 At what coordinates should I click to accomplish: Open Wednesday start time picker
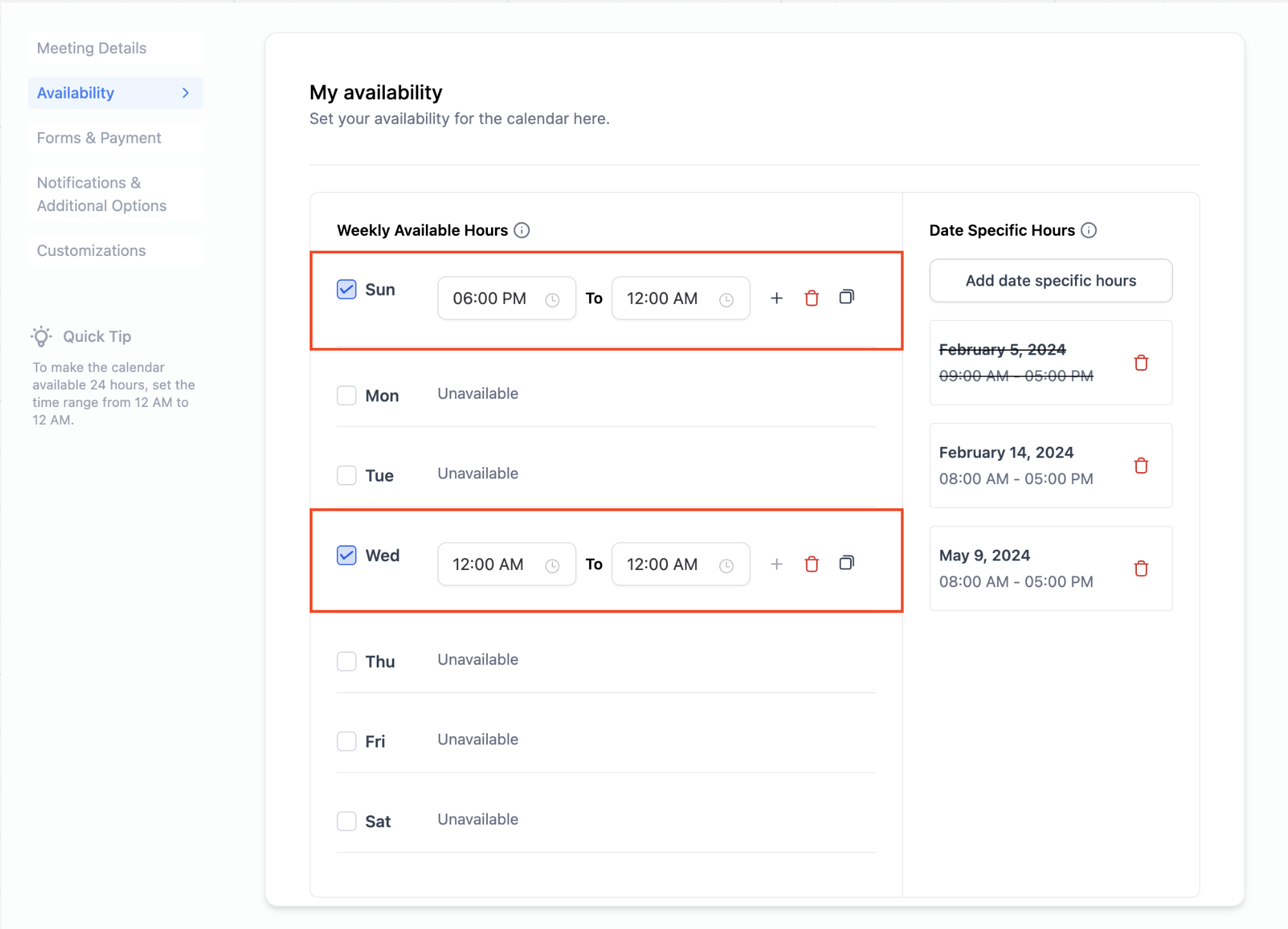[x=506, y=564]
